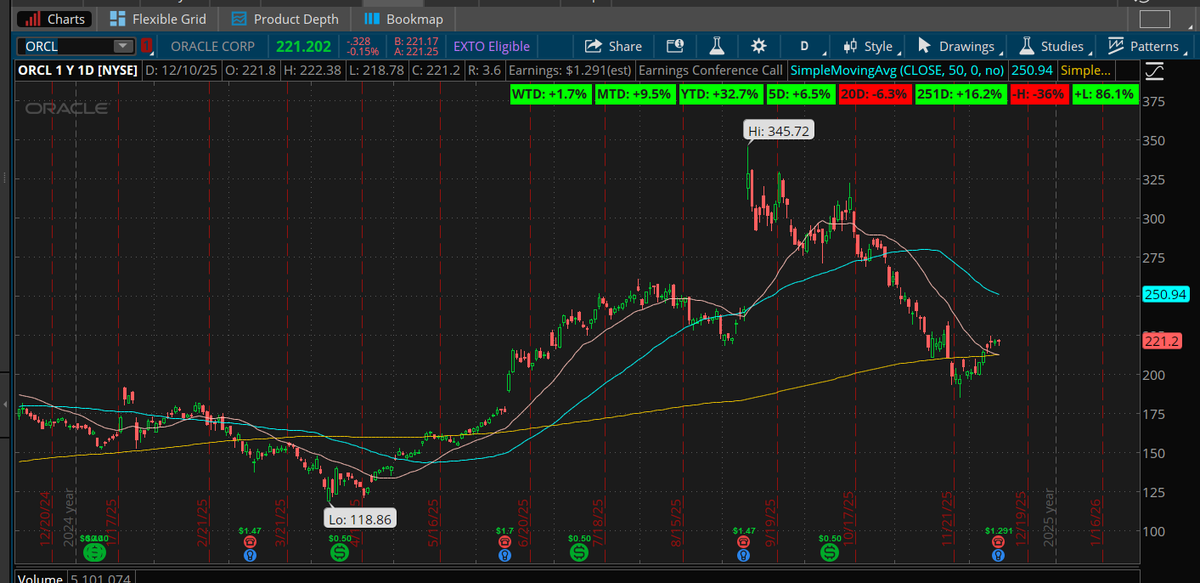Click the cyan 250.94 moving average label
The image size is (1200, 583).
(x=1164, y=295)
